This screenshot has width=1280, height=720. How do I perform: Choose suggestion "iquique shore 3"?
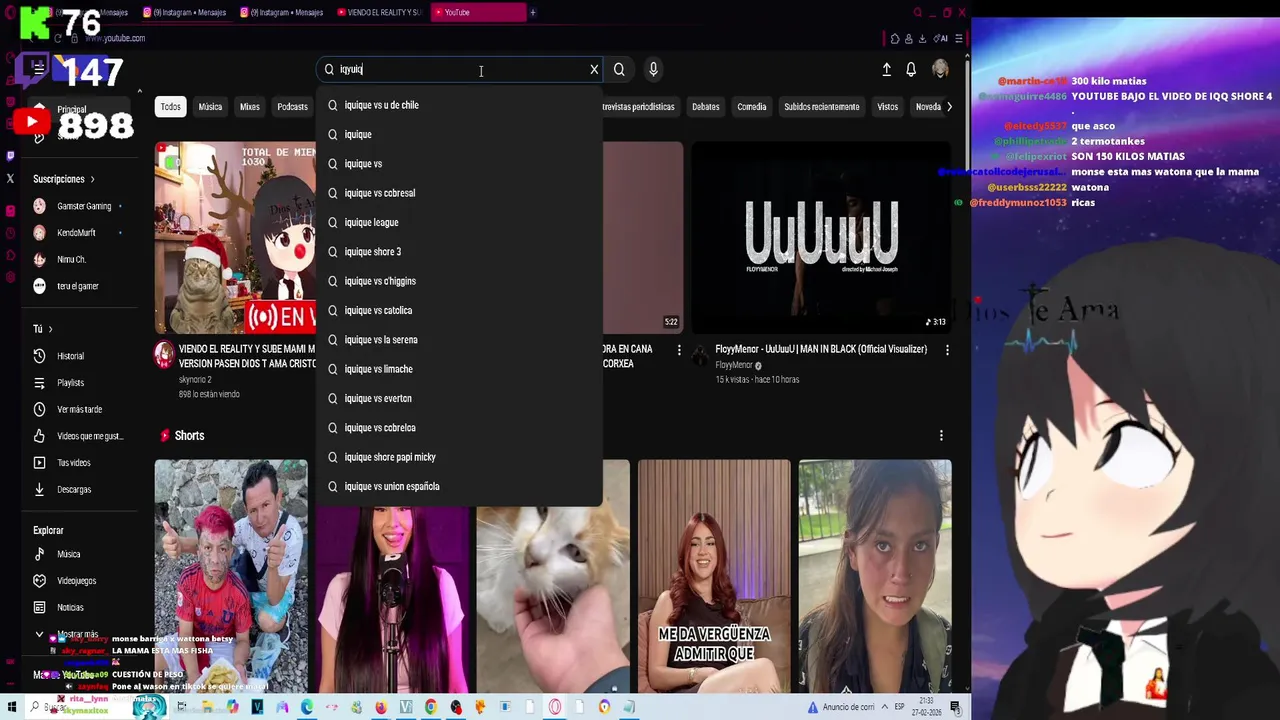[459, 252]
